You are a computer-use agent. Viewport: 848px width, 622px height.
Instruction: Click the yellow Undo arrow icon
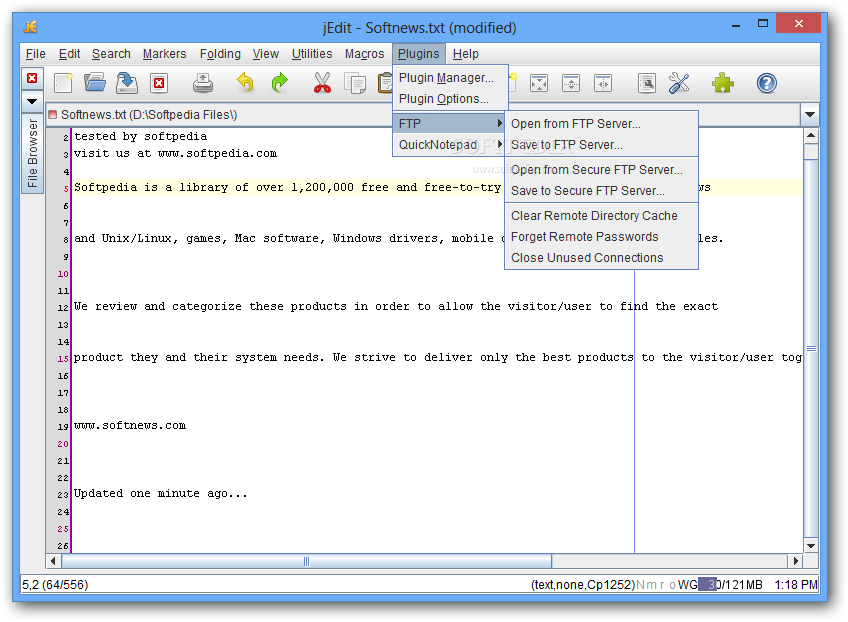pyautogui.click(x=245, y=83)
